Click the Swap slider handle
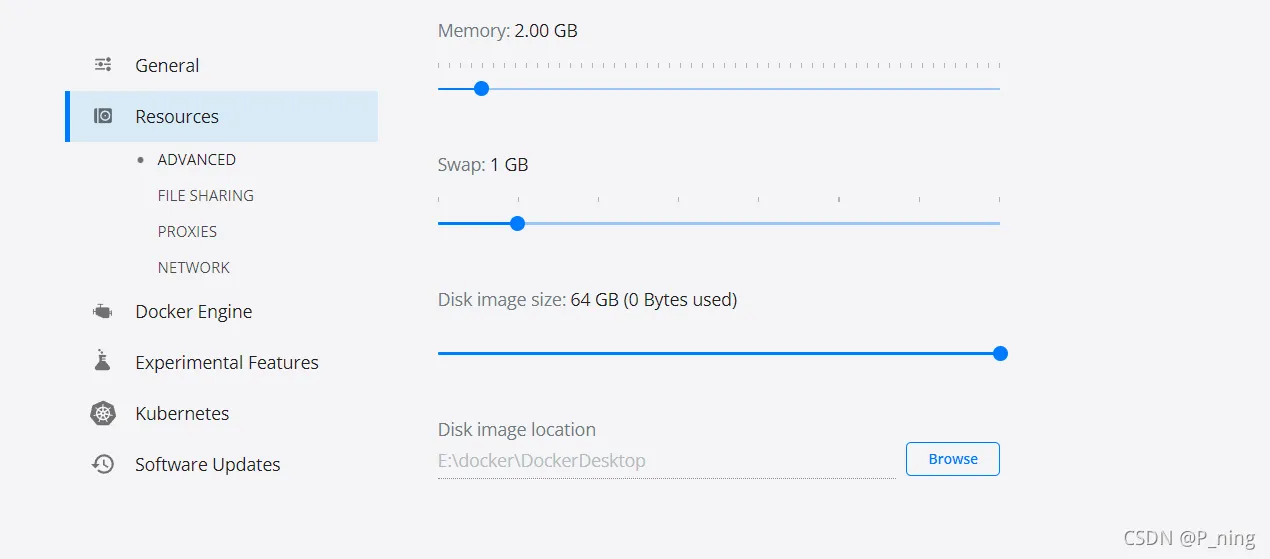The width and height of the screenshot is (1270, 559). point(517,223)
